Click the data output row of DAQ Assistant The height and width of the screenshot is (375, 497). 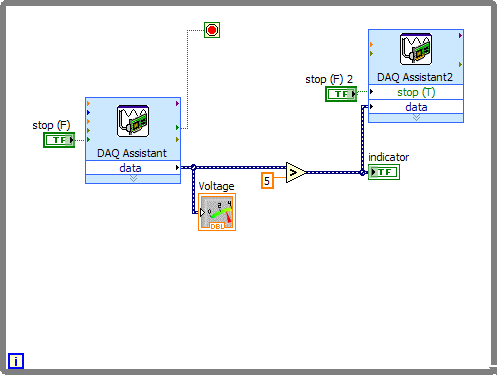[133, 168]
